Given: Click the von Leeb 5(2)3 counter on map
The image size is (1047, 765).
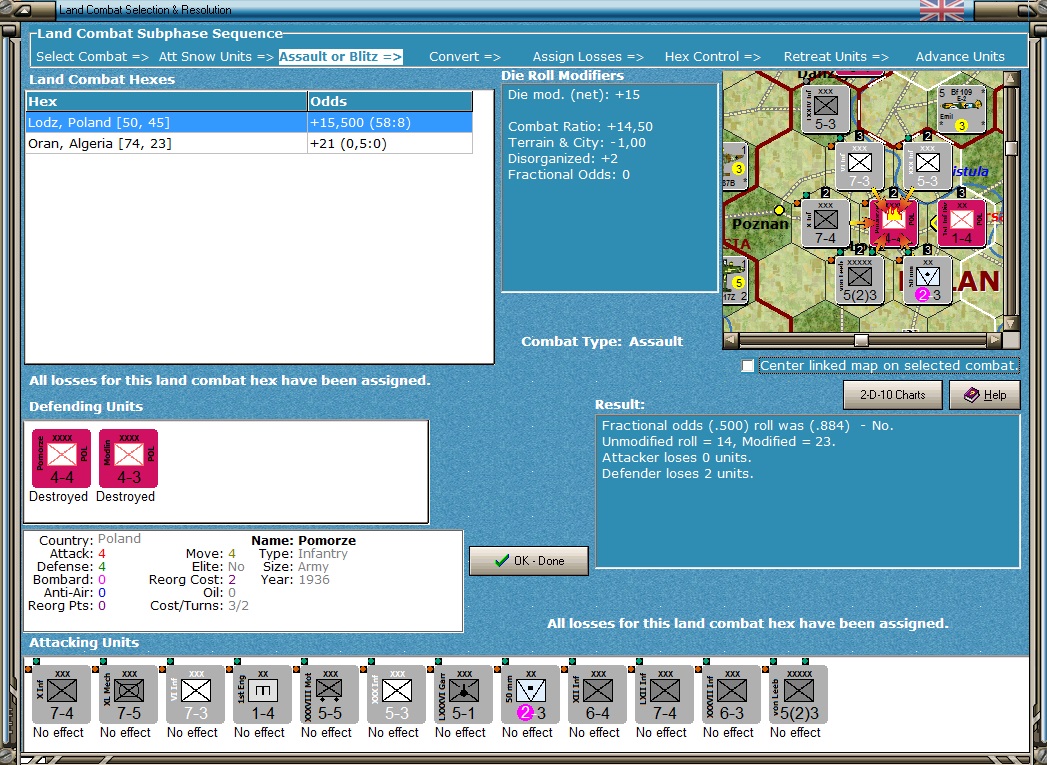Looking at the screenshot, I should 859,281.
